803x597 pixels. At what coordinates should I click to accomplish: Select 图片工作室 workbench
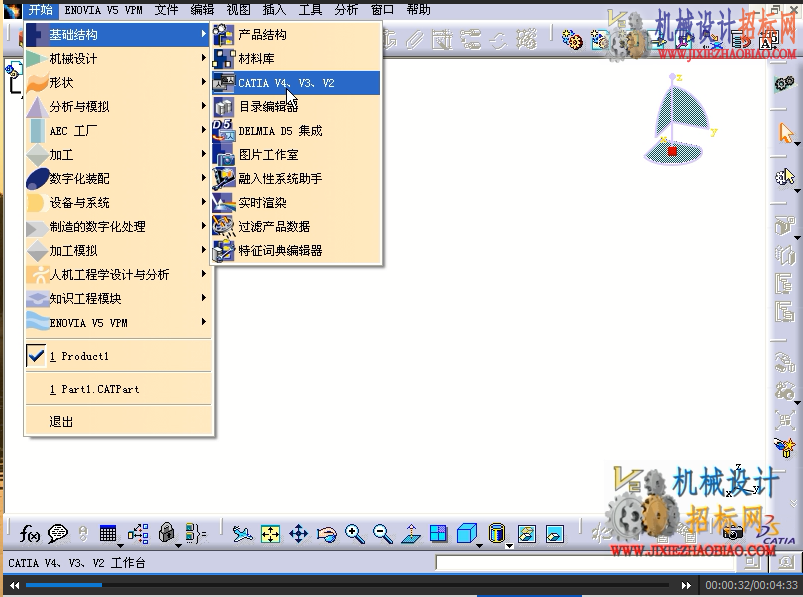pos(297,155)
